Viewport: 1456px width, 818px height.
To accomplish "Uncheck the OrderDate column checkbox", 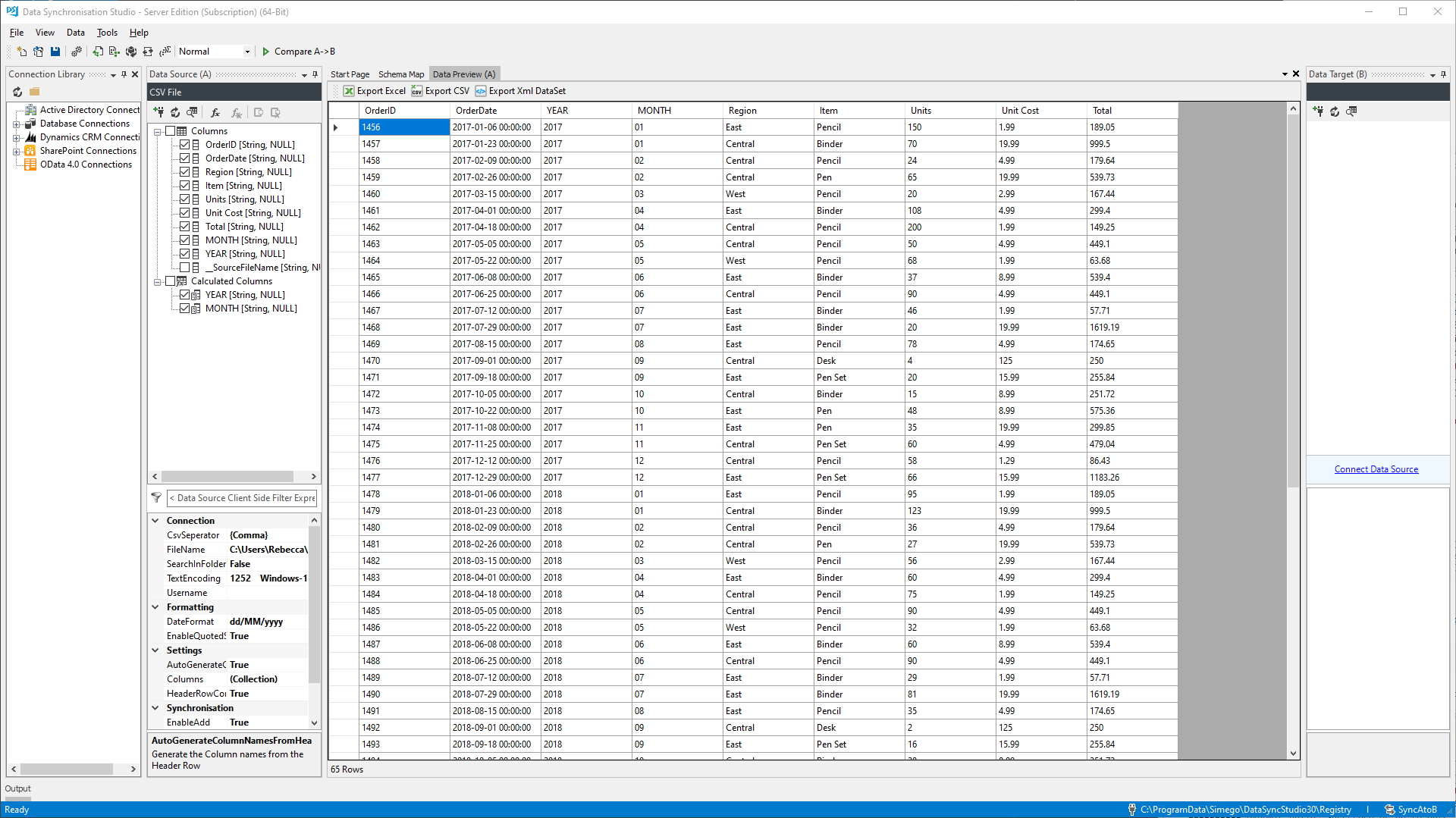I will 184,158.
